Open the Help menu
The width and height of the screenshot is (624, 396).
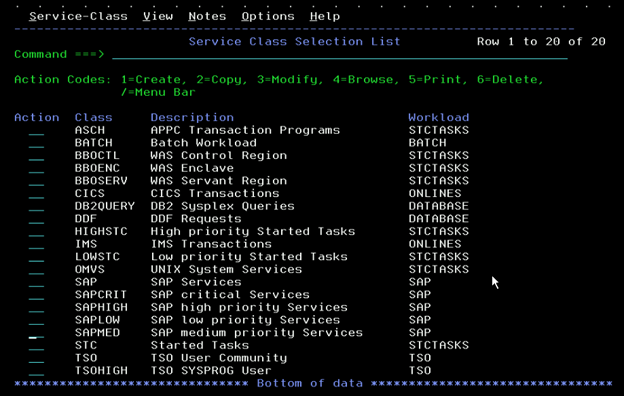tap(325, 16)
